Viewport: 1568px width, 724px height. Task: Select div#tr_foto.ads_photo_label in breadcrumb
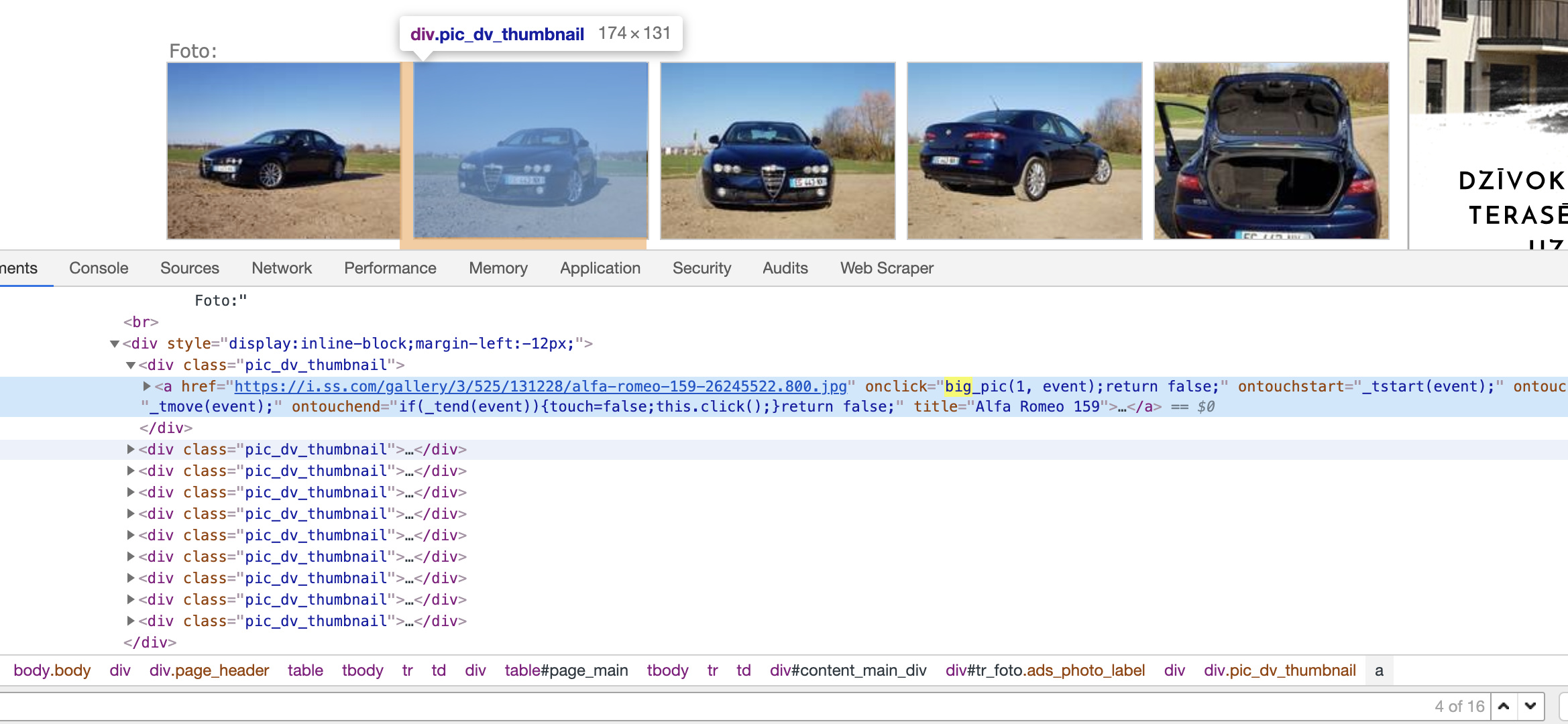coord(1045,670)
